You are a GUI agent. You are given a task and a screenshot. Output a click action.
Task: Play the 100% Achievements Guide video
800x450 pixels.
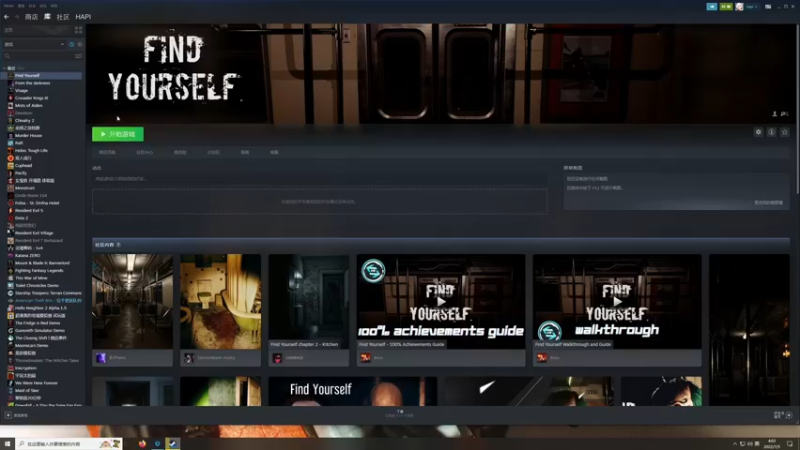click(x=441, y=302)
